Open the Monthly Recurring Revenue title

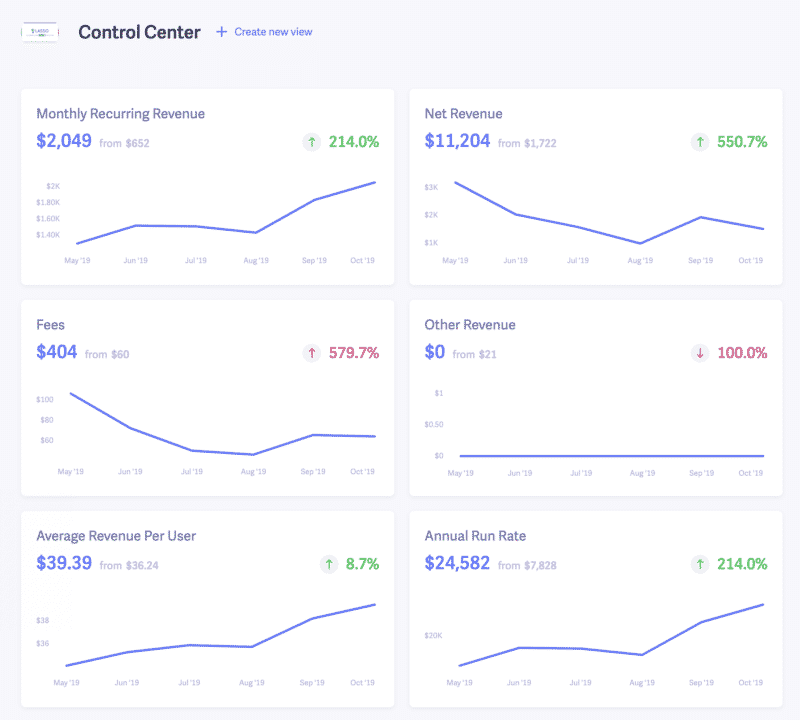click(120, 114)
